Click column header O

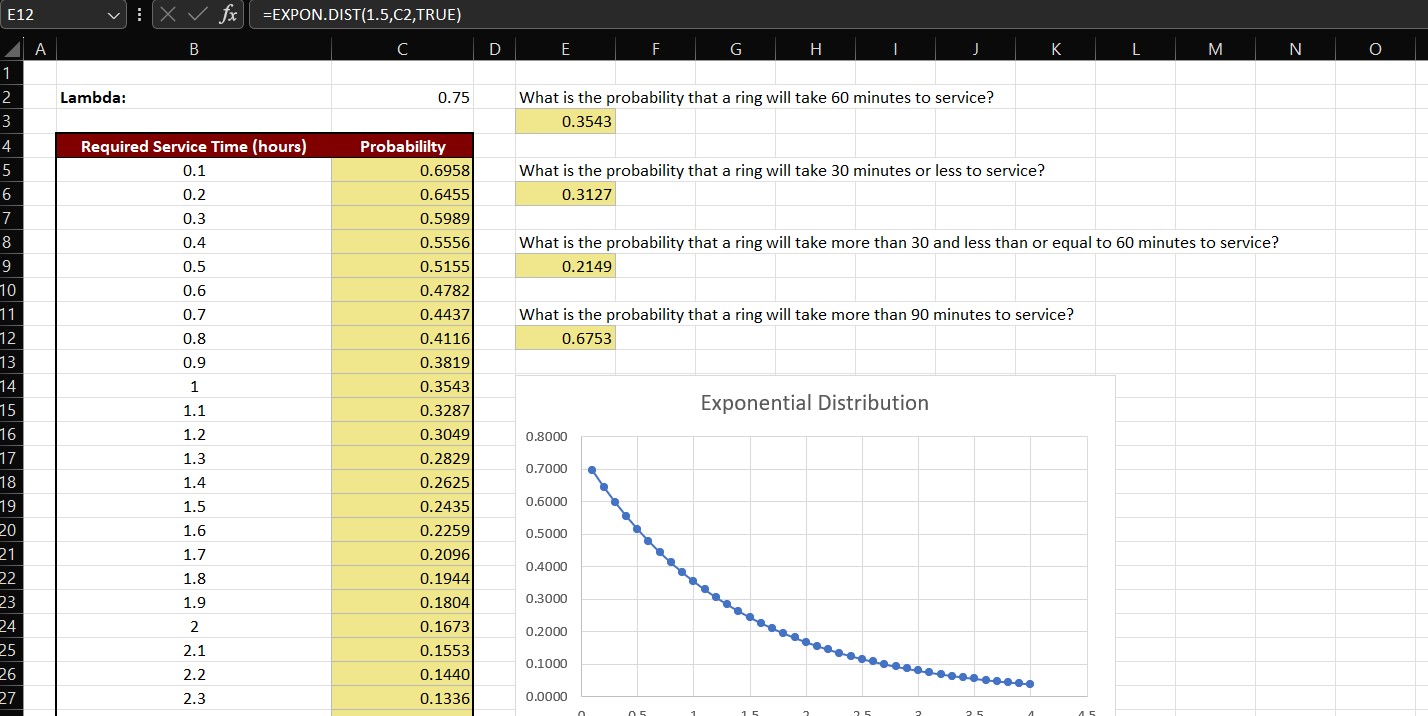(x=1374, y=48)
